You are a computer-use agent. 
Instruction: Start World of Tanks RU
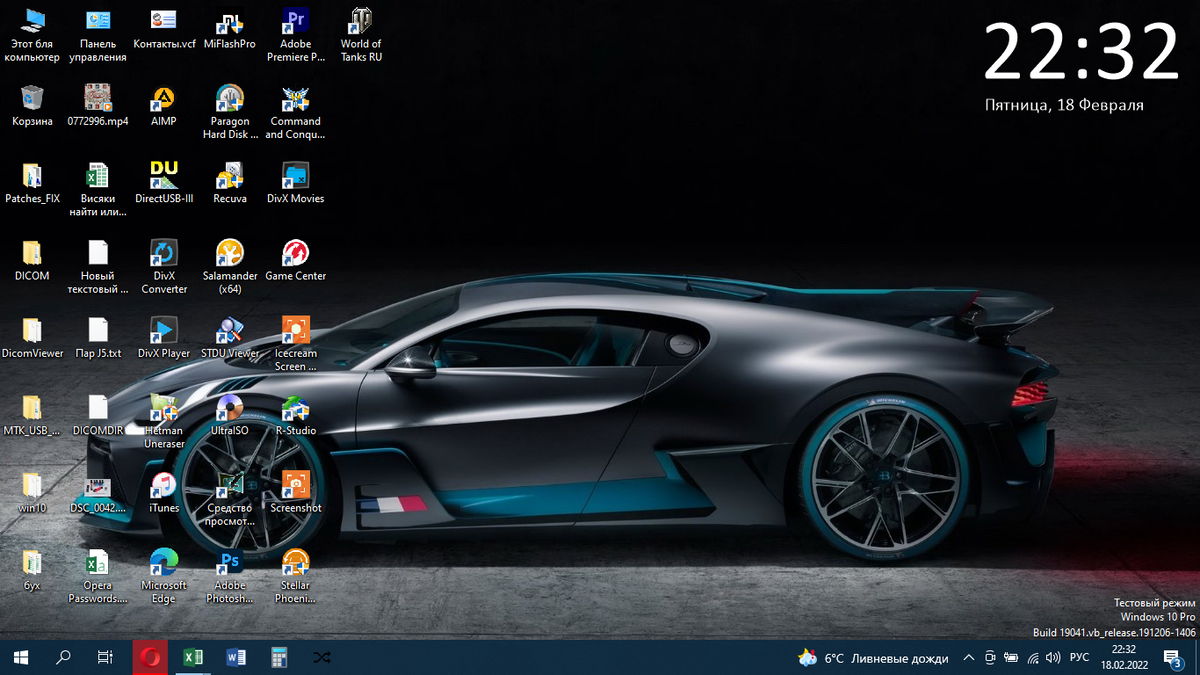(361, 36)
